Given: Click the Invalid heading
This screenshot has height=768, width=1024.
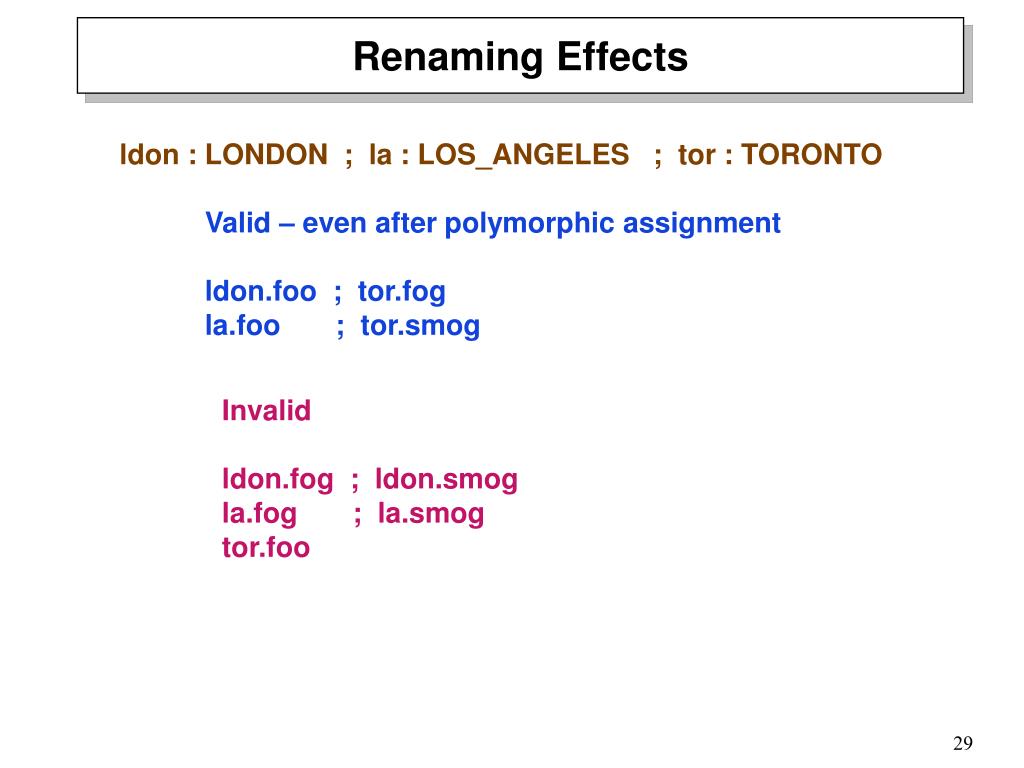Looking at the screenshot, I should tap(266, 411).
